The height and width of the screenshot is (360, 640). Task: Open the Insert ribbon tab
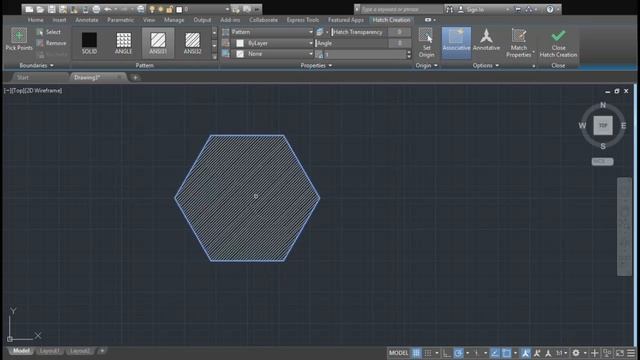pyautogui.click(x=59, y=20)
